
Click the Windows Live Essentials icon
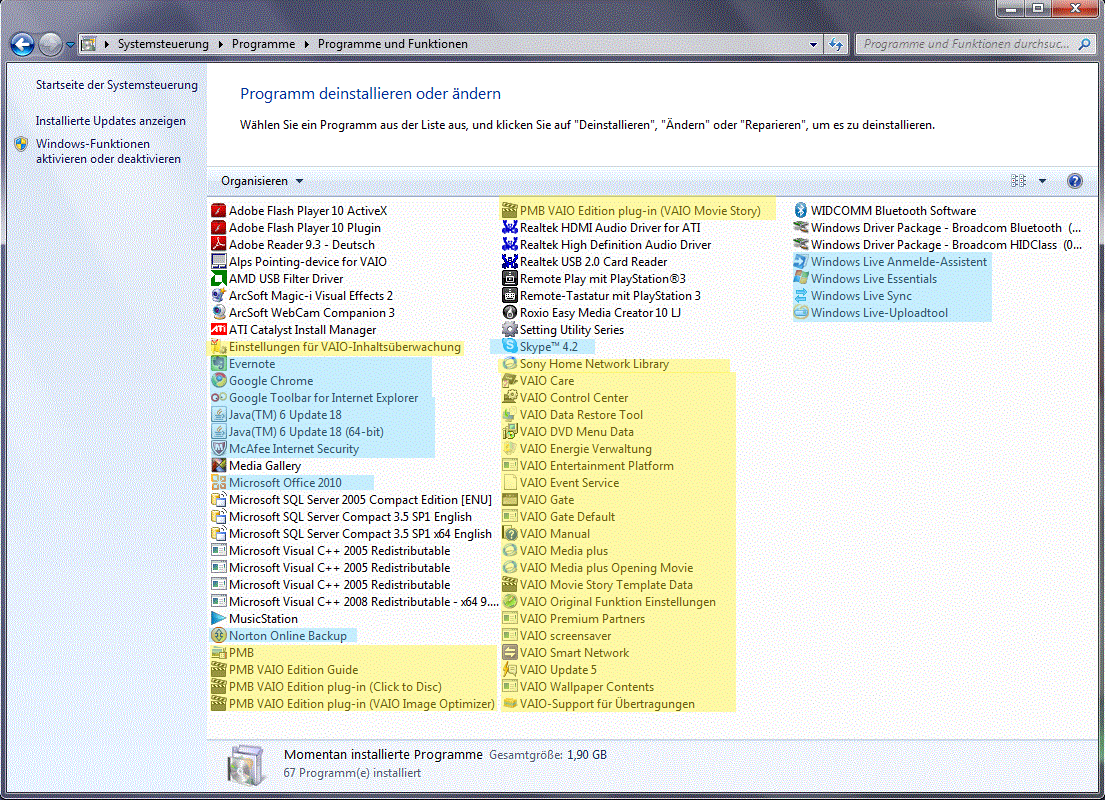point(801,279)
